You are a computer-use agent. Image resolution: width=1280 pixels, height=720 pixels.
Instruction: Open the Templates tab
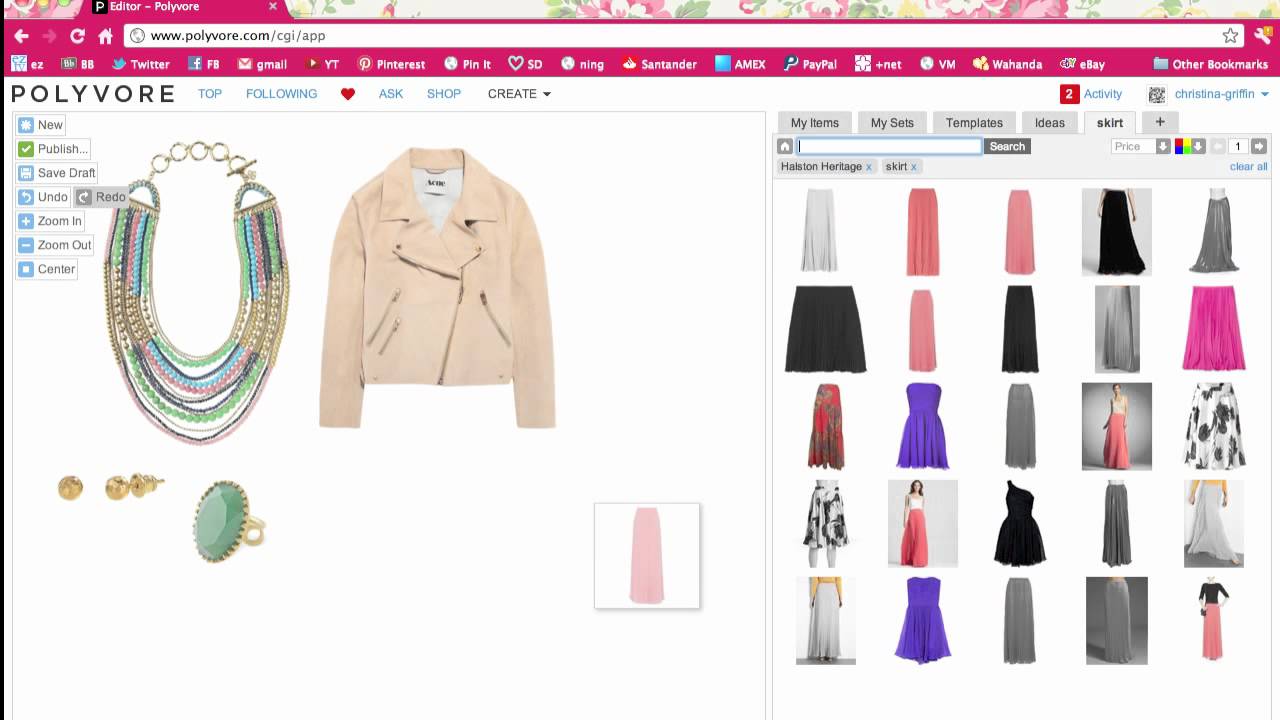[x=974, y=123]
